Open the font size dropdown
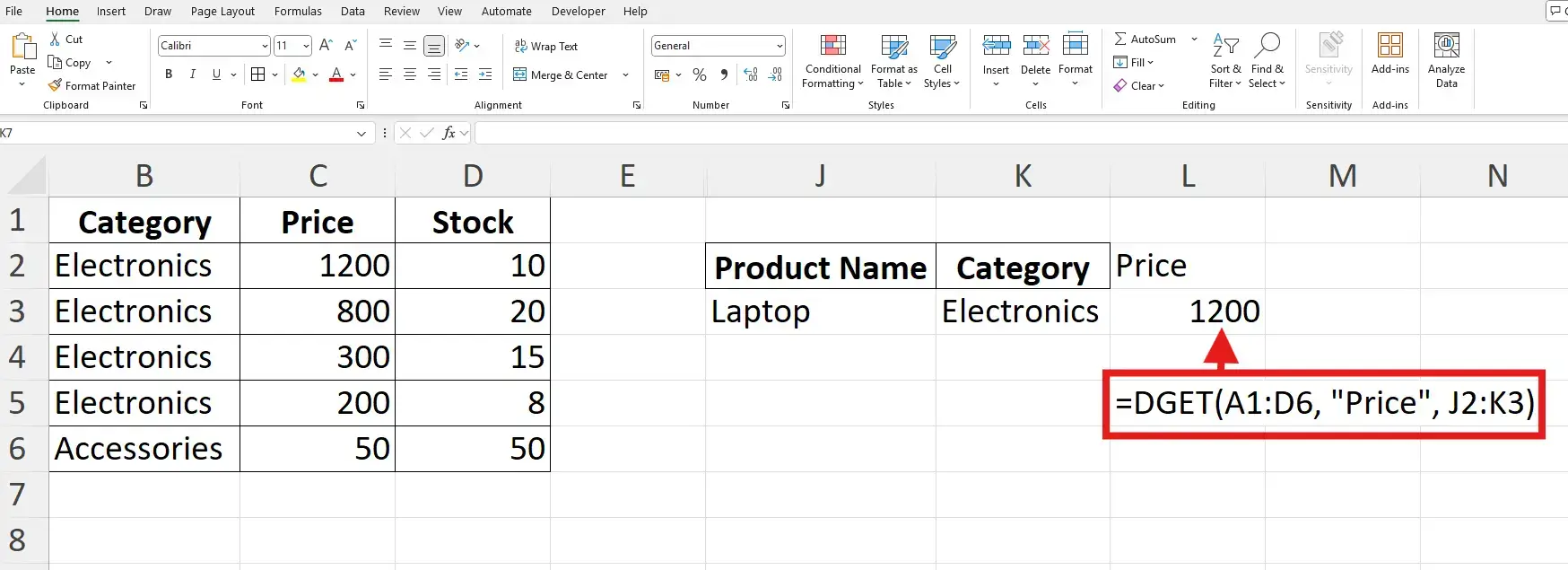The width and height of the screenshot is (1568, 570). 306,46
